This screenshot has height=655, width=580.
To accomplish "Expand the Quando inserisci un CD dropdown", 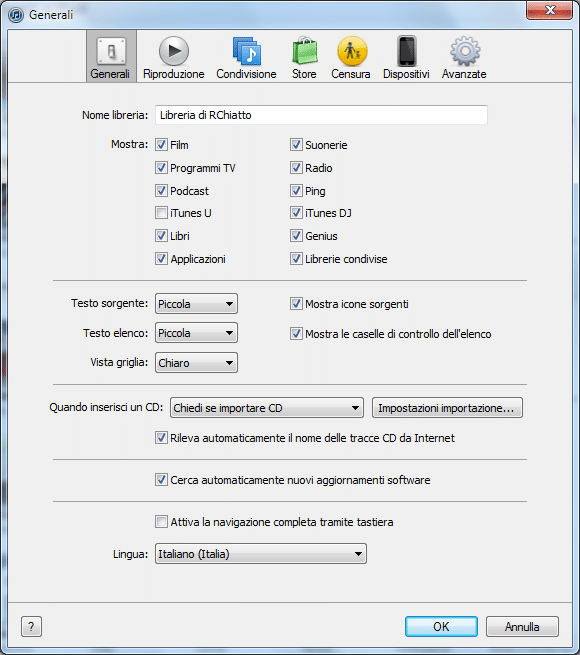I will 267,408.
